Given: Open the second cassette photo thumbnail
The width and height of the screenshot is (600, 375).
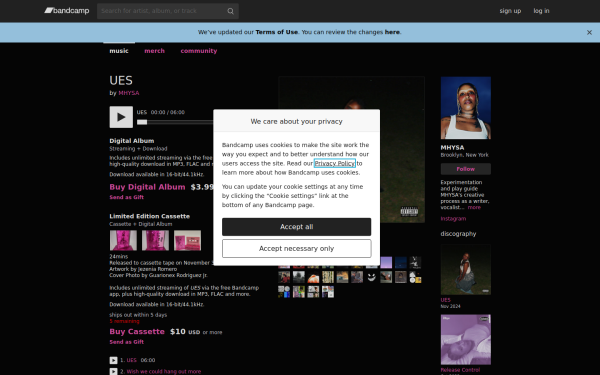Looking at the screenshot, I should (155, 240).
